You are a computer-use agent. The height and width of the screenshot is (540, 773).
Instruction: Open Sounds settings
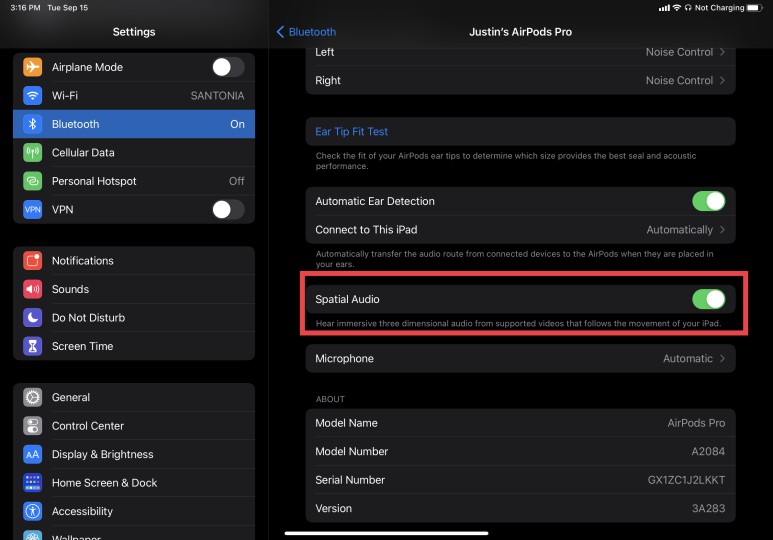tap(134, 289)
